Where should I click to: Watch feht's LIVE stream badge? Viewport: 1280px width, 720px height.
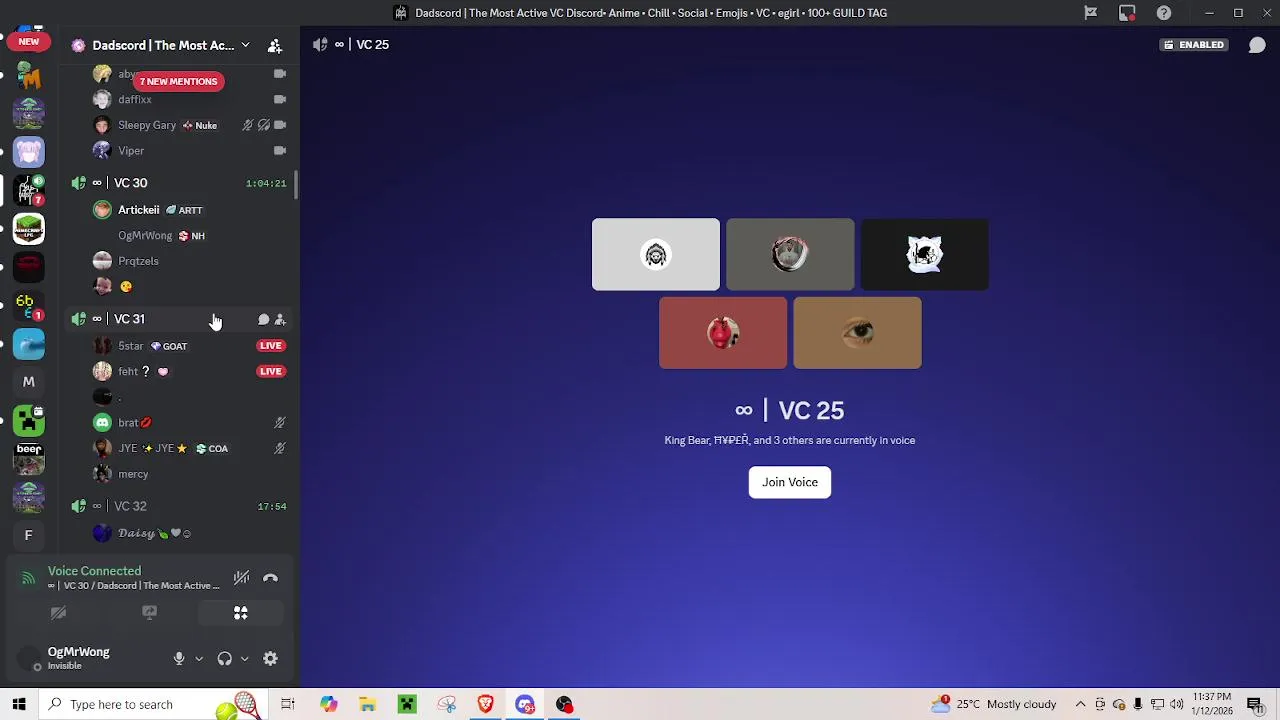click(x=270, y=372)
